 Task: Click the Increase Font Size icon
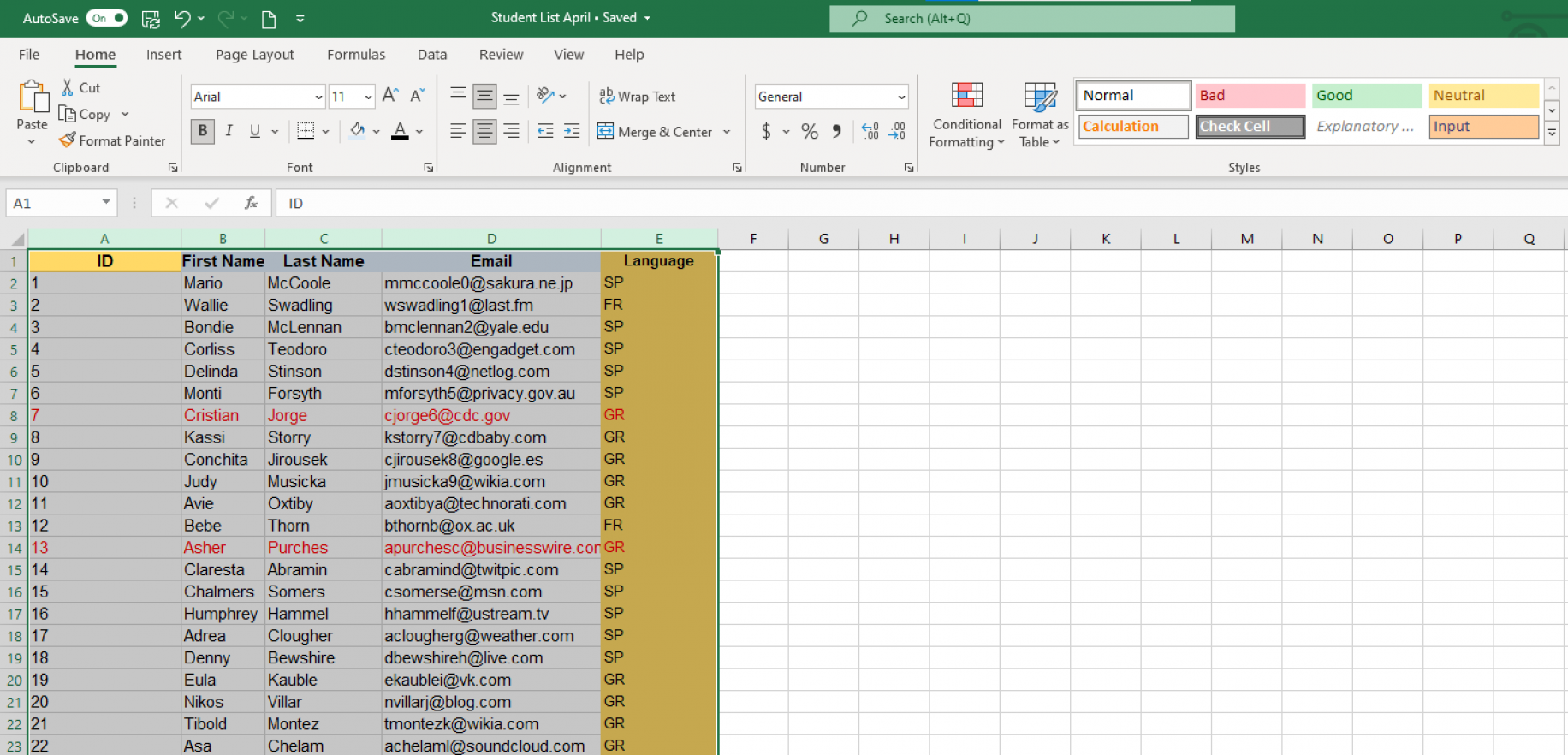[x=390, y=96]
